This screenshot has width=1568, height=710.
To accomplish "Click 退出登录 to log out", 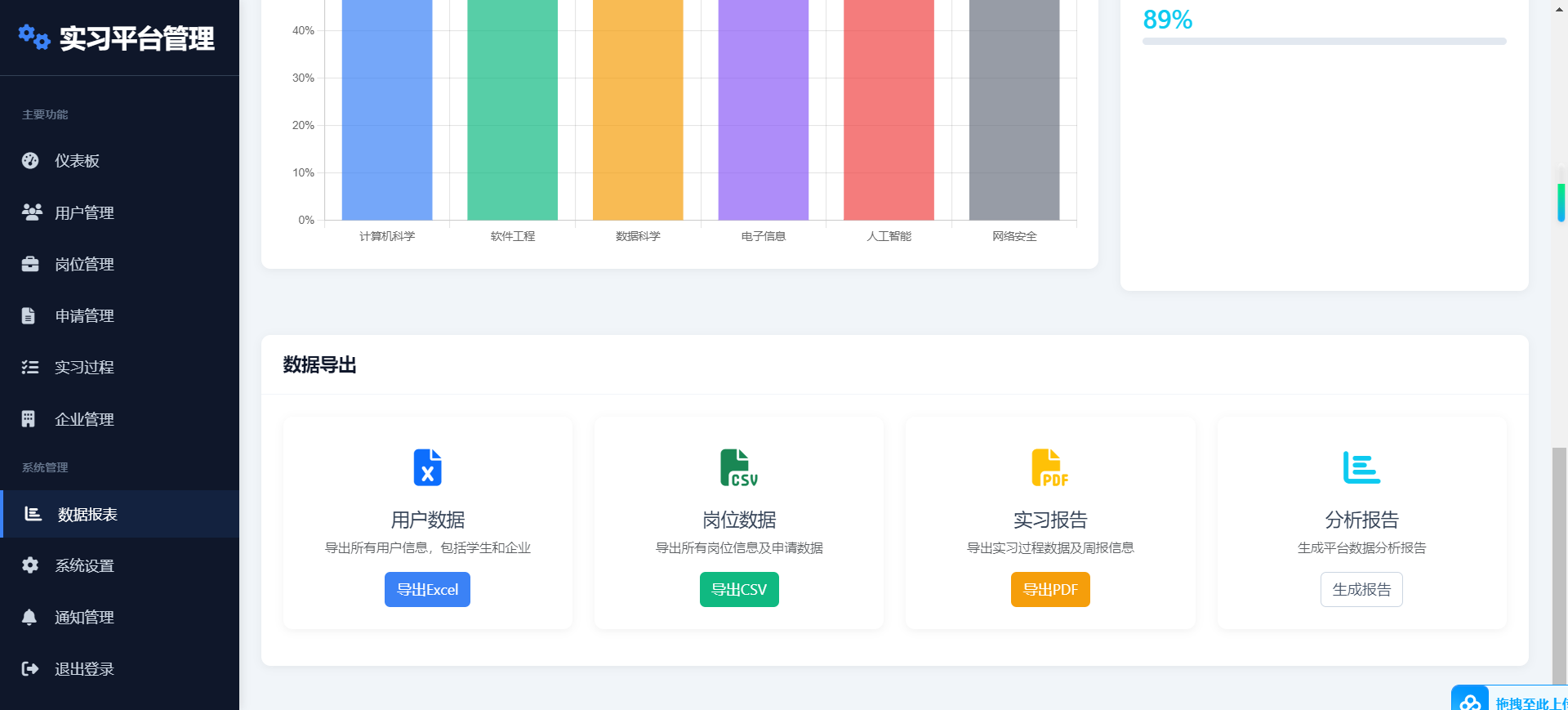I will (x=119, y=668).
